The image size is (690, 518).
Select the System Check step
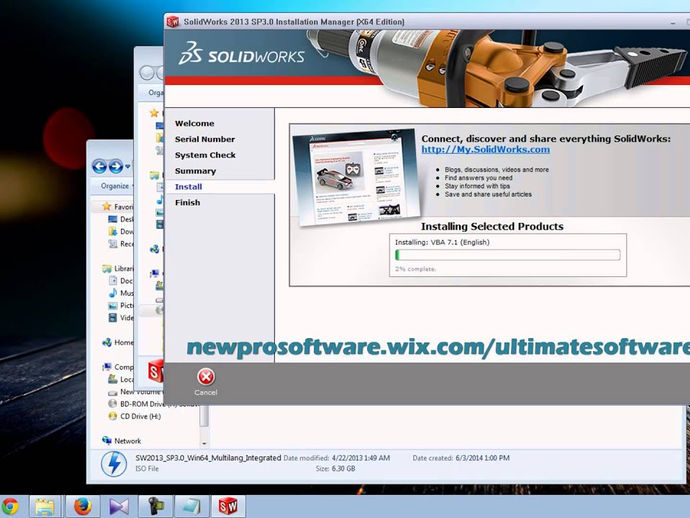[205, 155]
